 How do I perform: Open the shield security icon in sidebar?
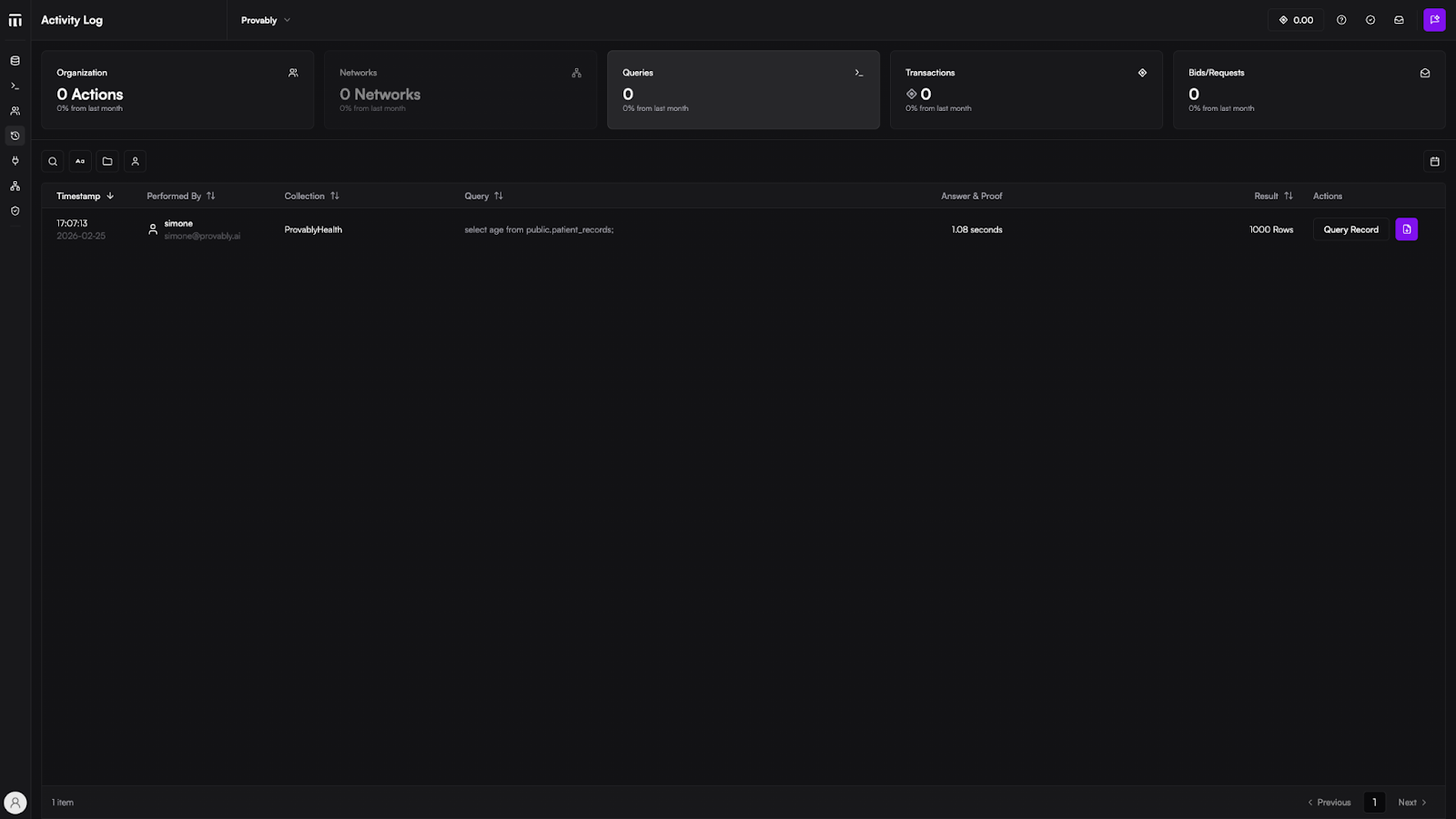15,211
